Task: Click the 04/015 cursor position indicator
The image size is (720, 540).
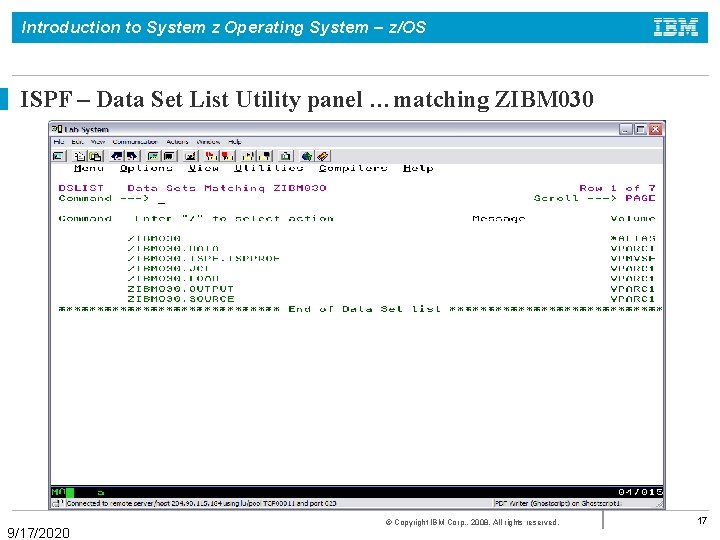Action: [640, 492]
